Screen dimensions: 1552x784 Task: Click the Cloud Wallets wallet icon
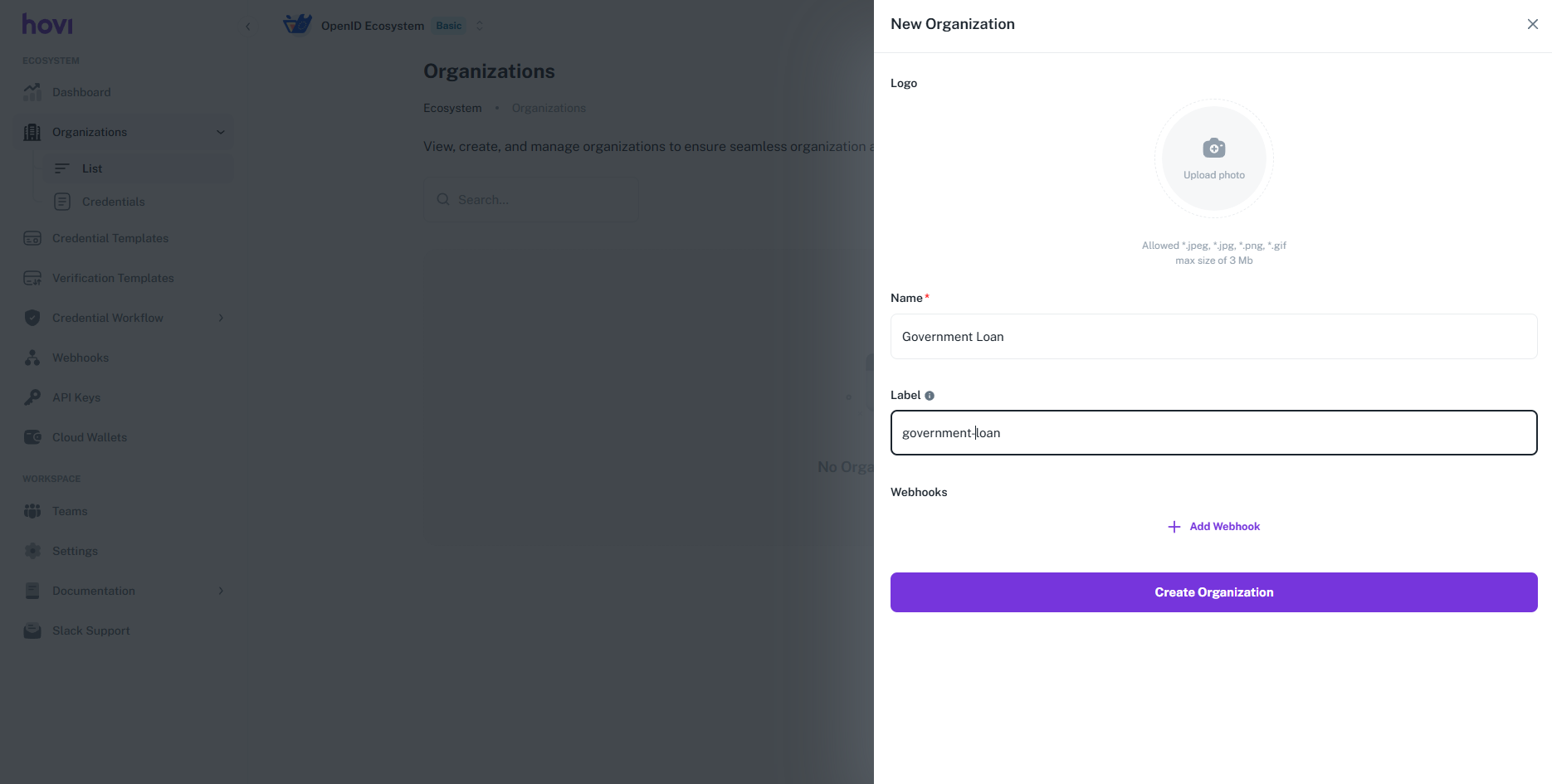click(x=32, y=437)
